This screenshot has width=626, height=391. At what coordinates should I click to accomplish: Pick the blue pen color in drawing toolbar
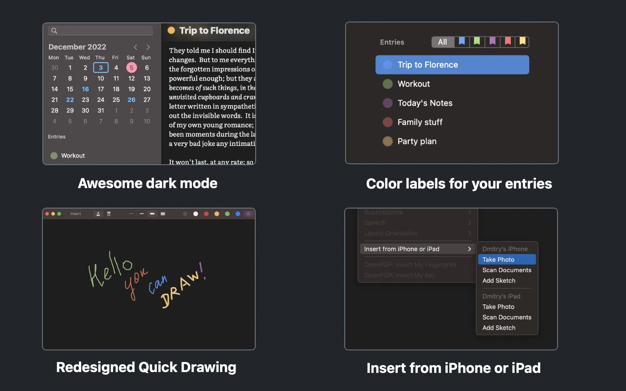click(238, 214)
